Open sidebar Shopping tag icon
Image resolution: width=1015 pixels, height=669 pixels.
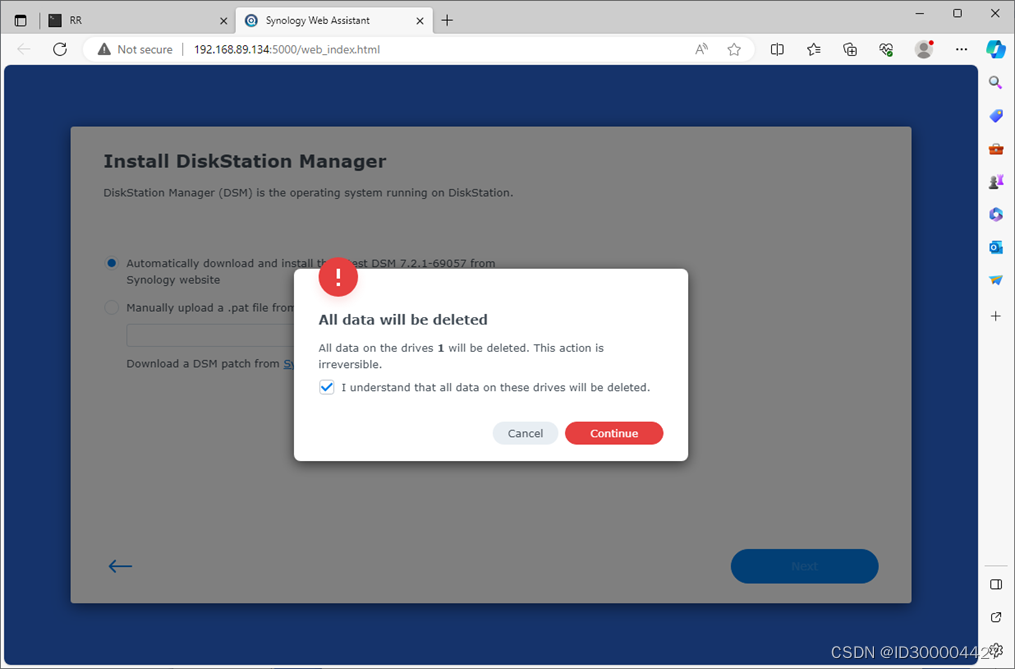pos(996,116)
